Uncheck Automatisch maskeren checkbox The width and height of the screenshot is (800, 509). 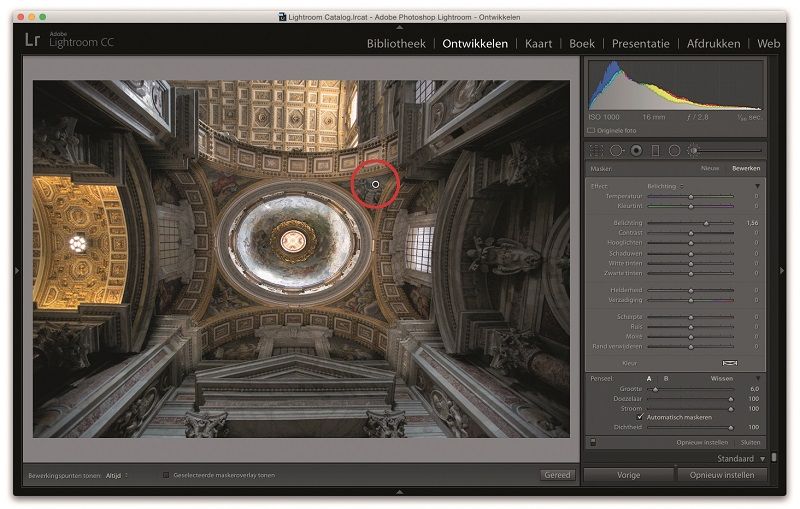(641, 416)
